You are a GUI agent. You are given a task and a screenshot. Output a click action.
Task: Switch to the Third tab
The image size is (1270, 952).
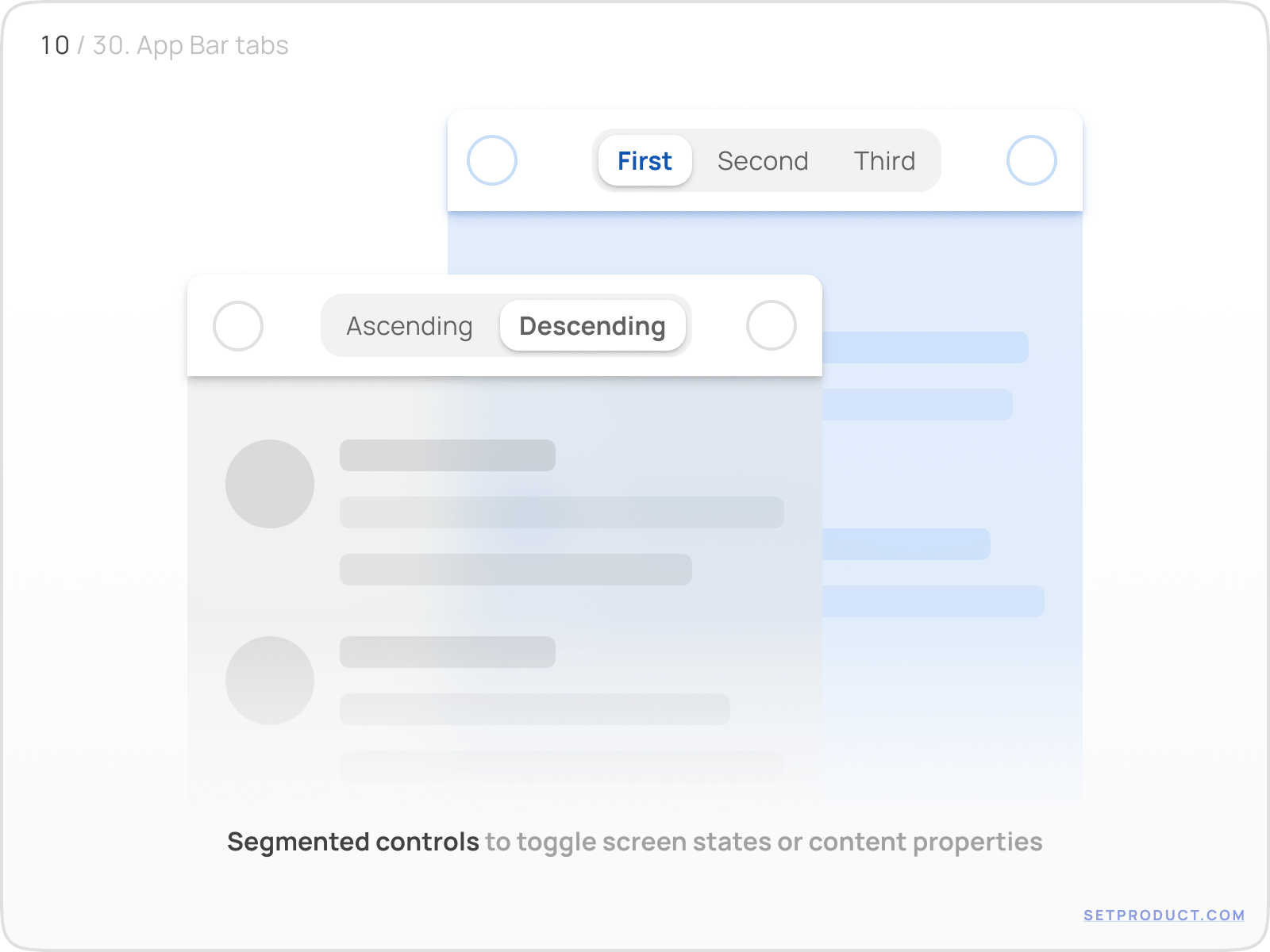pyautogui.click(x=884, y=160)
